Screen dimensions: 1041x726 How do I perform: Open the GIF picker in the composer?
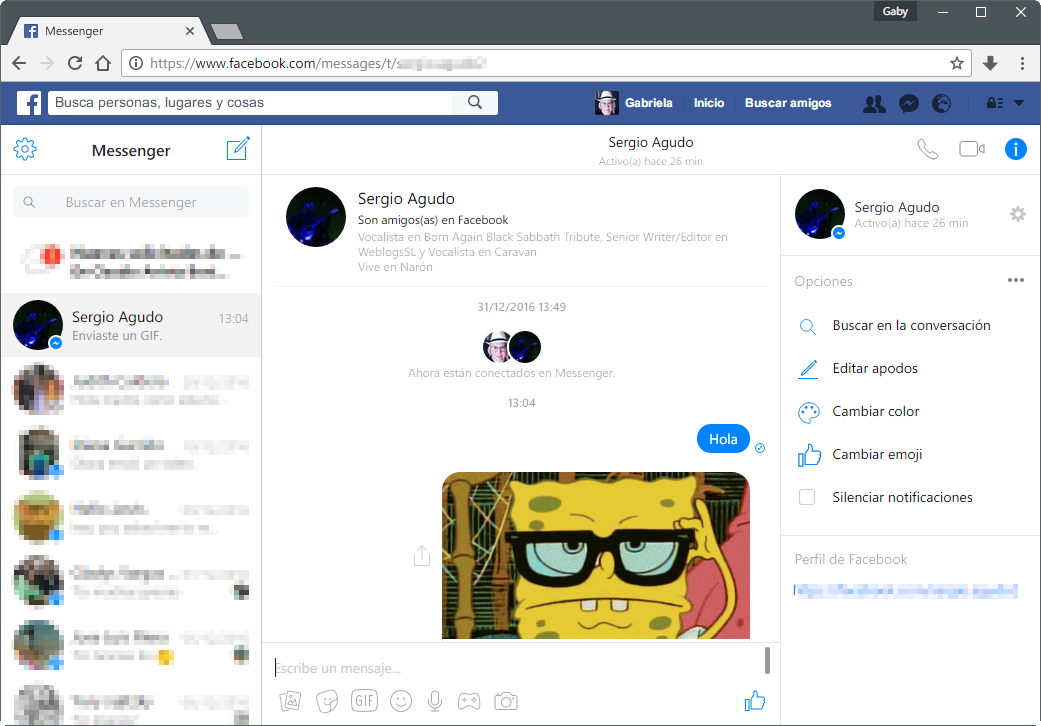364,701
